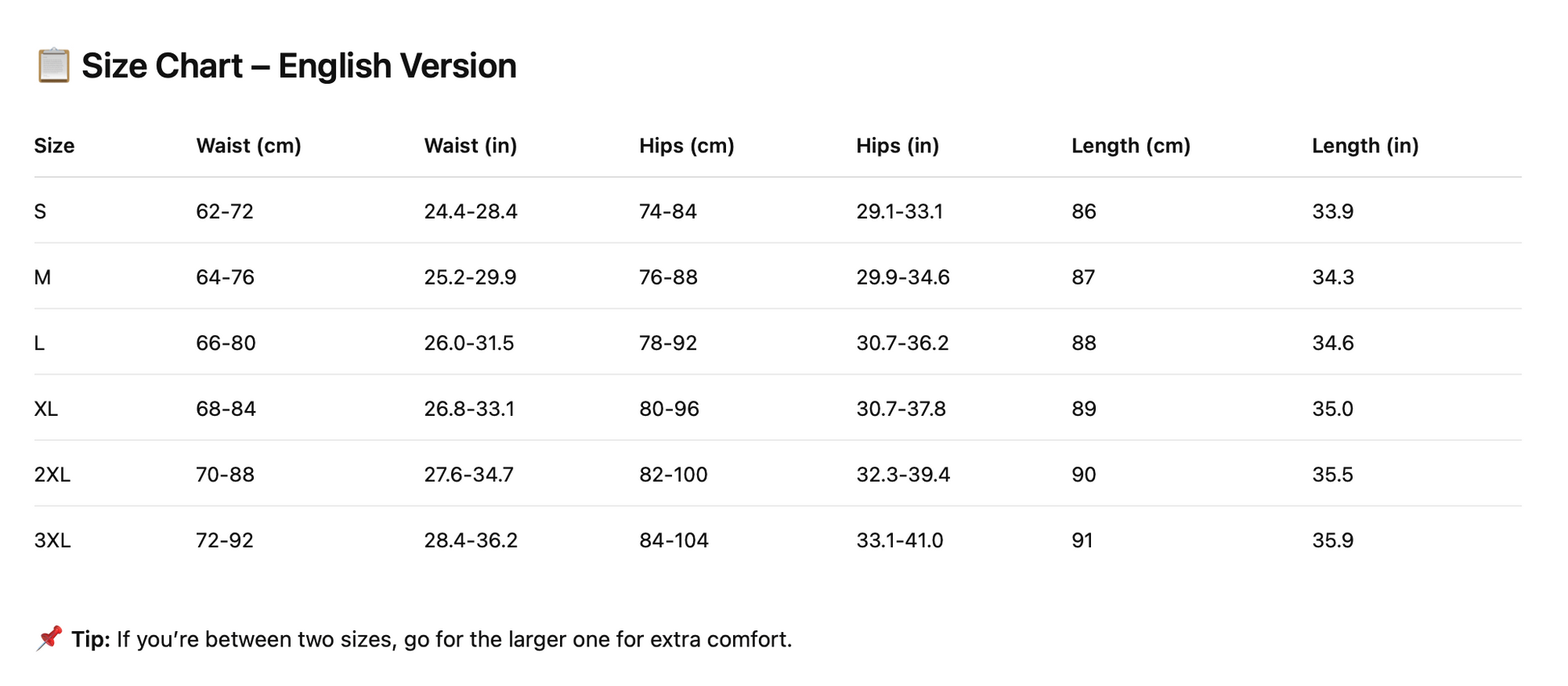This screenshot has width=1568, height=686.
Task: Select the Waist (cm) column header
Action: pos(248,146)
